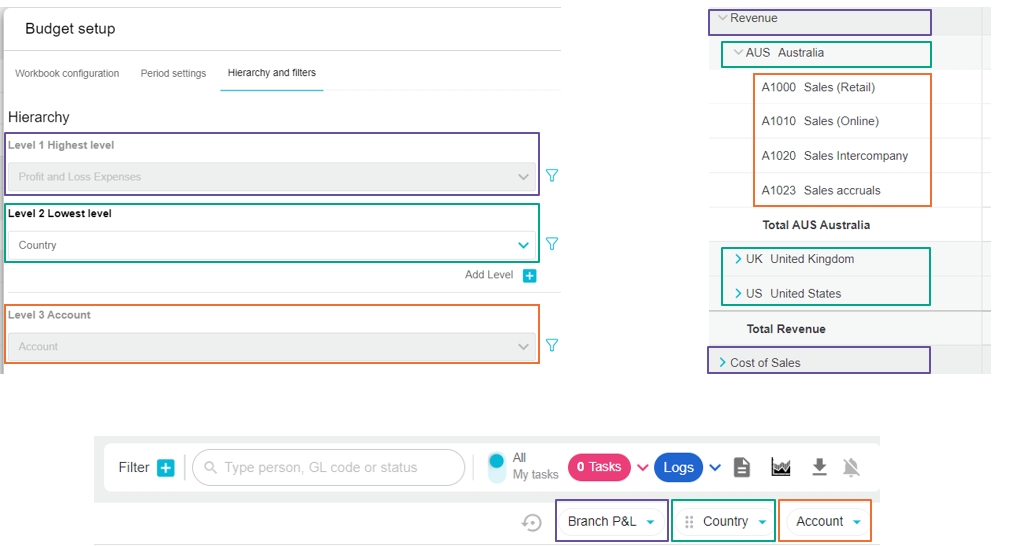Add a filter with the plus icon

(x=166, y=468)
